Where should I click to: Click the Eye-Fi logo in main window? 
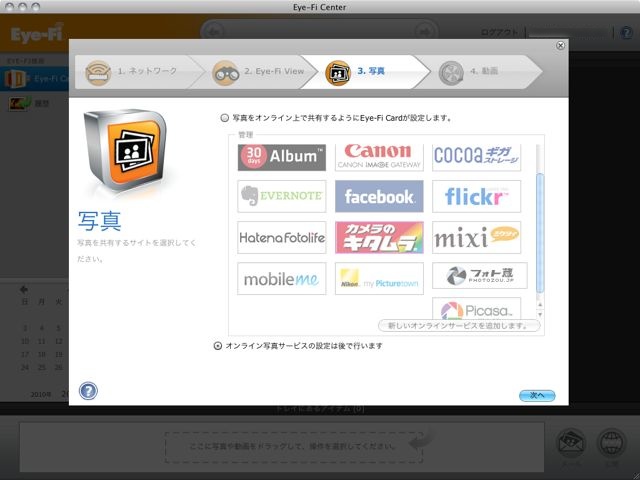click(x=37, y=33)
